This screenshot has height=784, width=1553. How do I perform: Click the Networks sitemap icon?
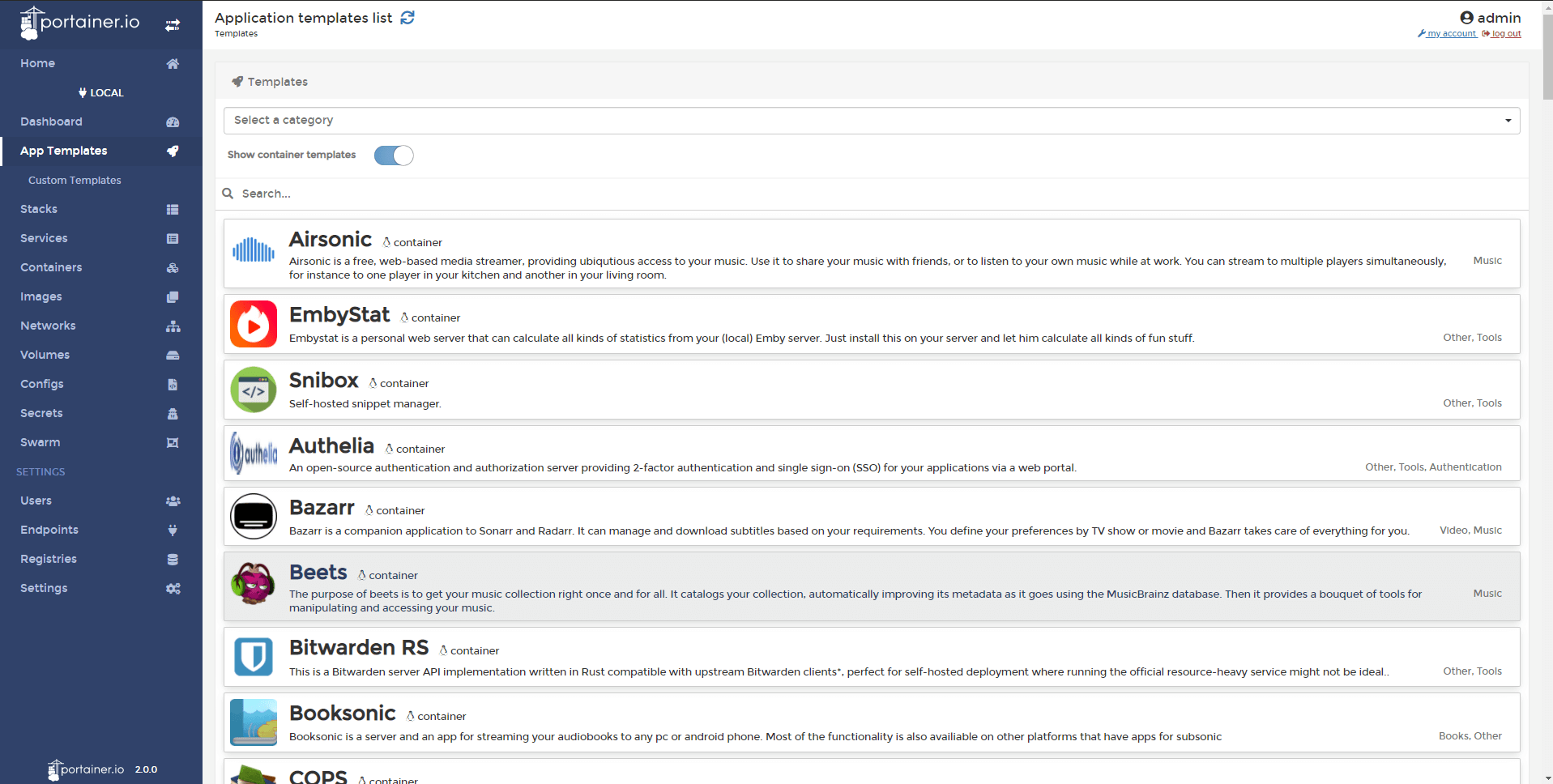tap(173, 326)
